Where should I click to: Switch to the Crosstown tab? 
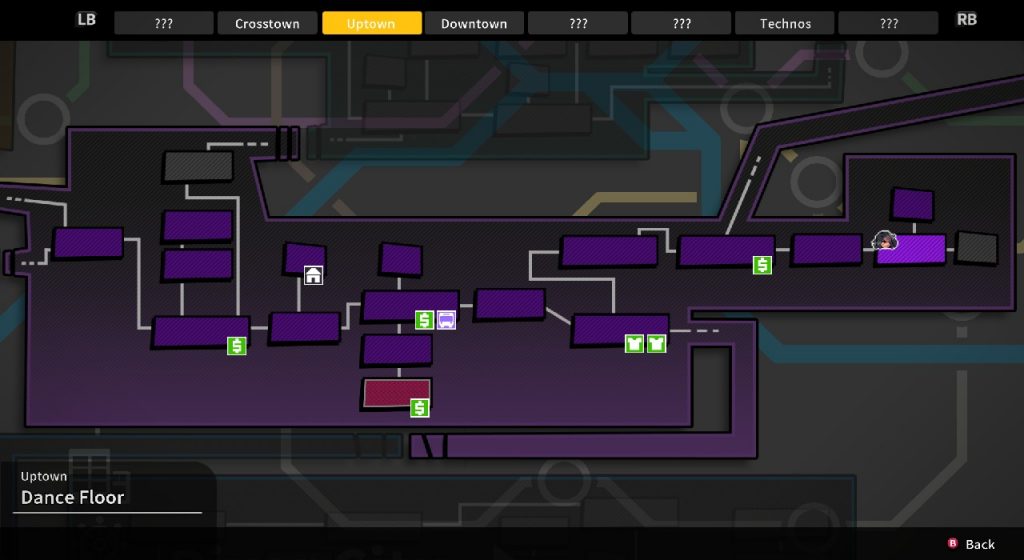[x=267, y=23]
